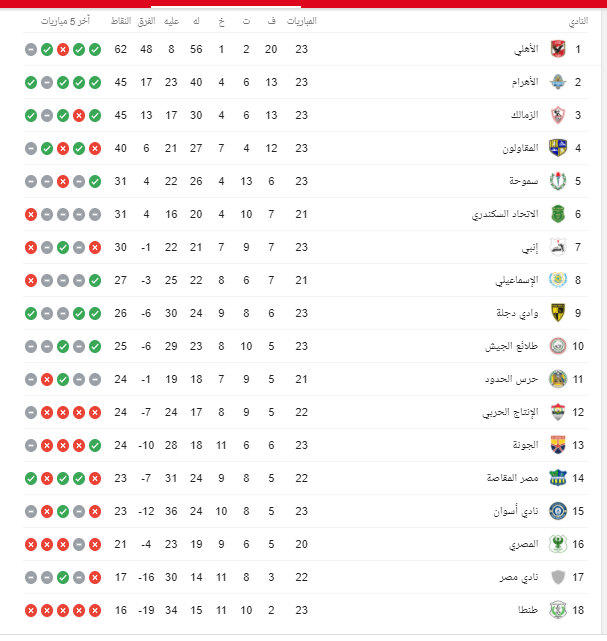This screenshot has width=607, height=641.
Task: Click the النقاط points column header
Action: point(121,21)
